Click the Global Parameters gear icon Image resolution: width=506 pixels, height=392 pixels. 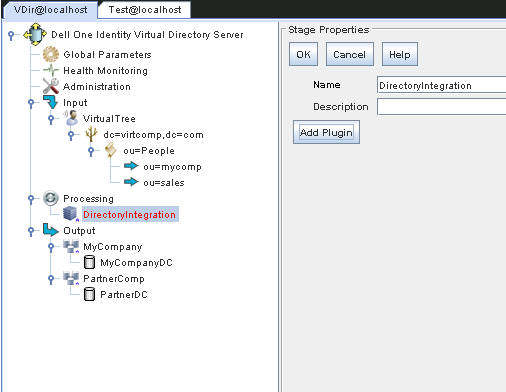point(51,54)
